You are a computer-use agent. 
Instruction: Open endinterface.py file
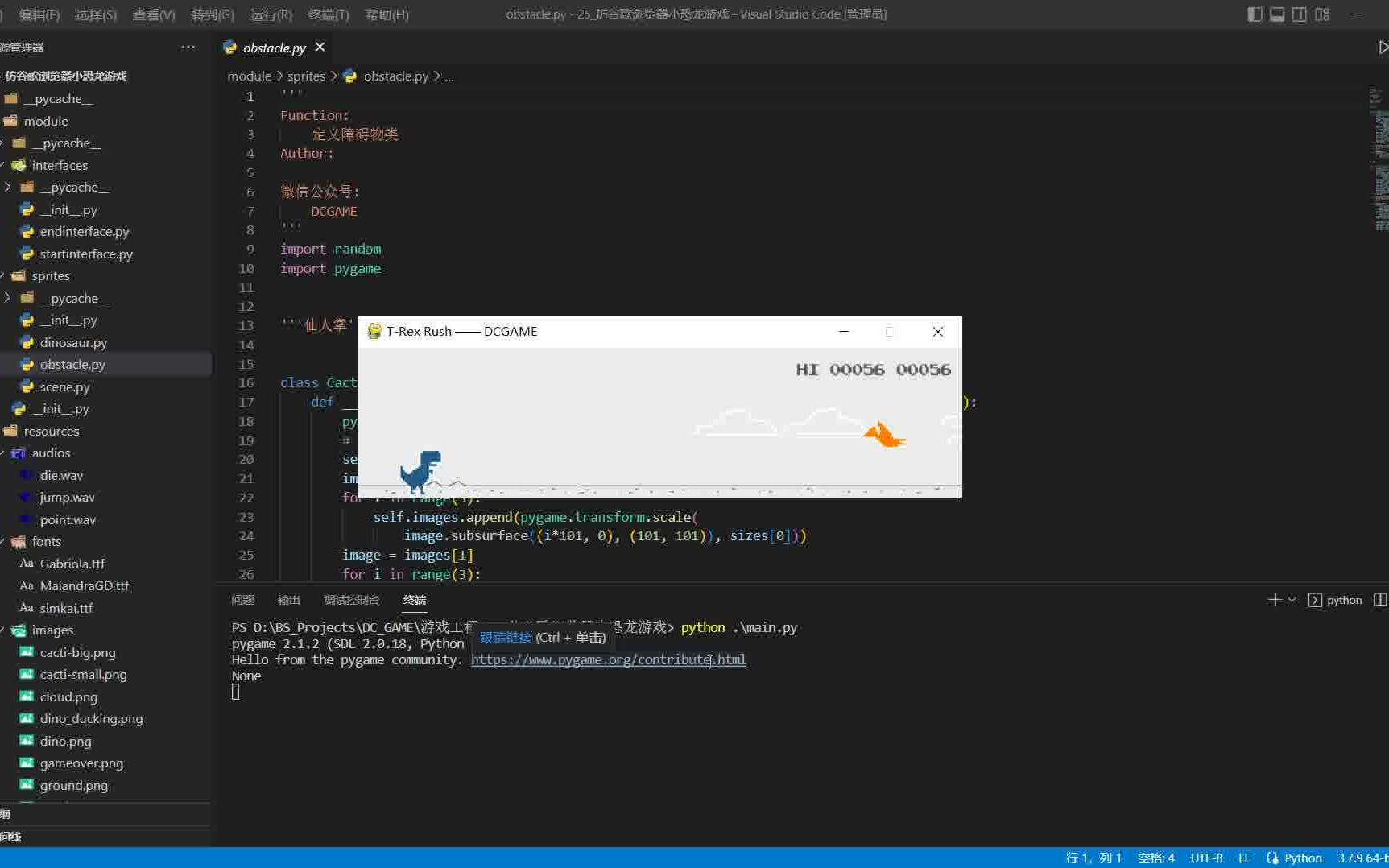pos(85,231)
